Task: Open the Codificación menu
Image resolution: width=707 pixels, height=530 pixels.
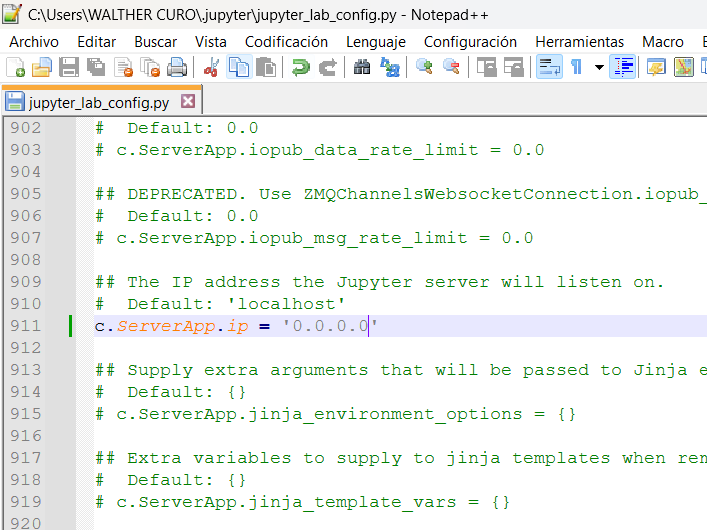Action: point(286,42)
